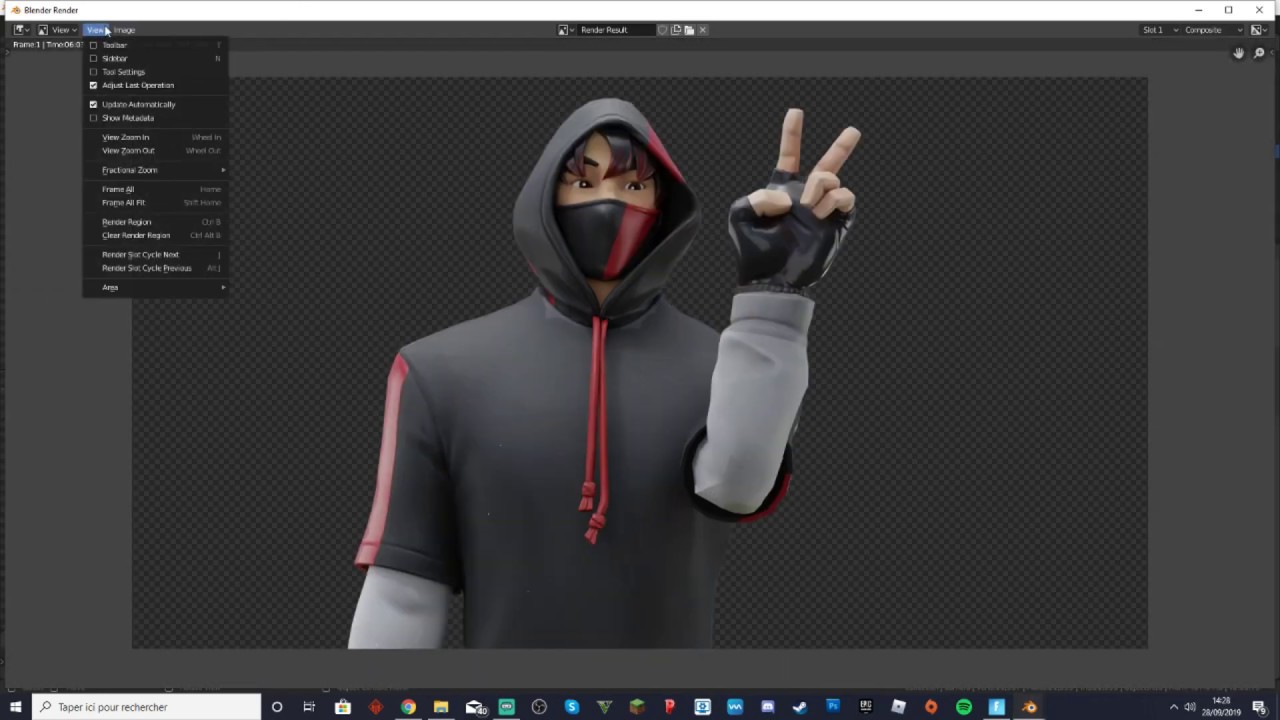Click the Windows search box
1280x720 pixels.
146,707
